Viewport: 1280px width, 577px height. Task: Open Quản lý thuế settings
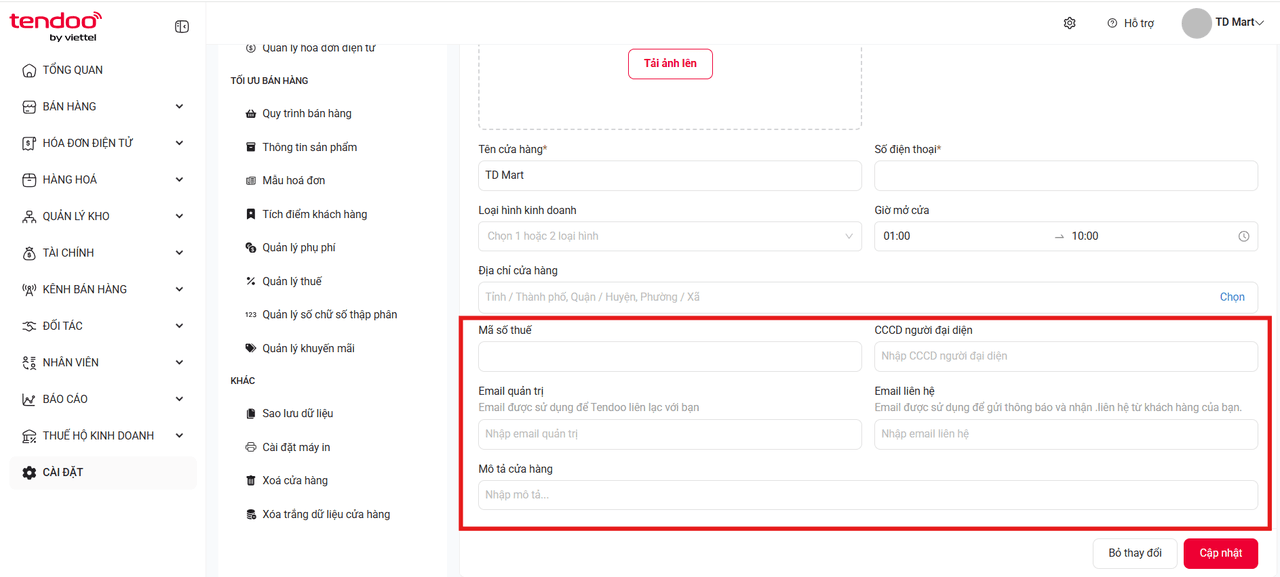coord(291,282)
